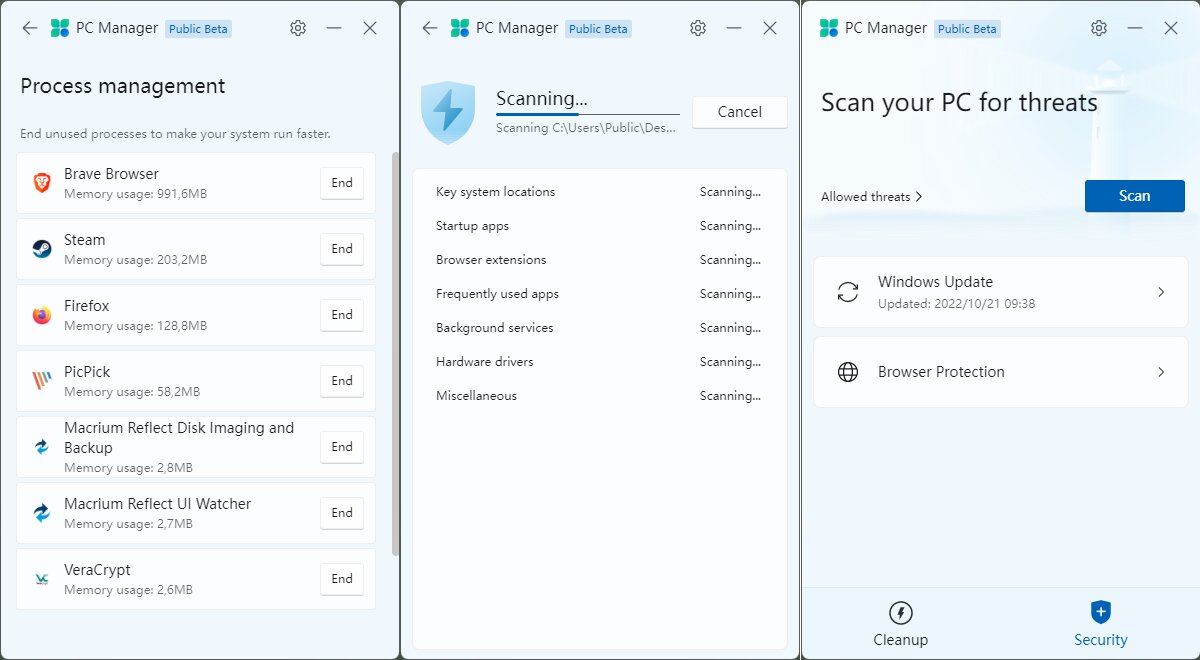The height and width of the screenshot is (660, 1200).
Task: Click the 'Scan your PC for threats' heading
Action: [959, 103]
